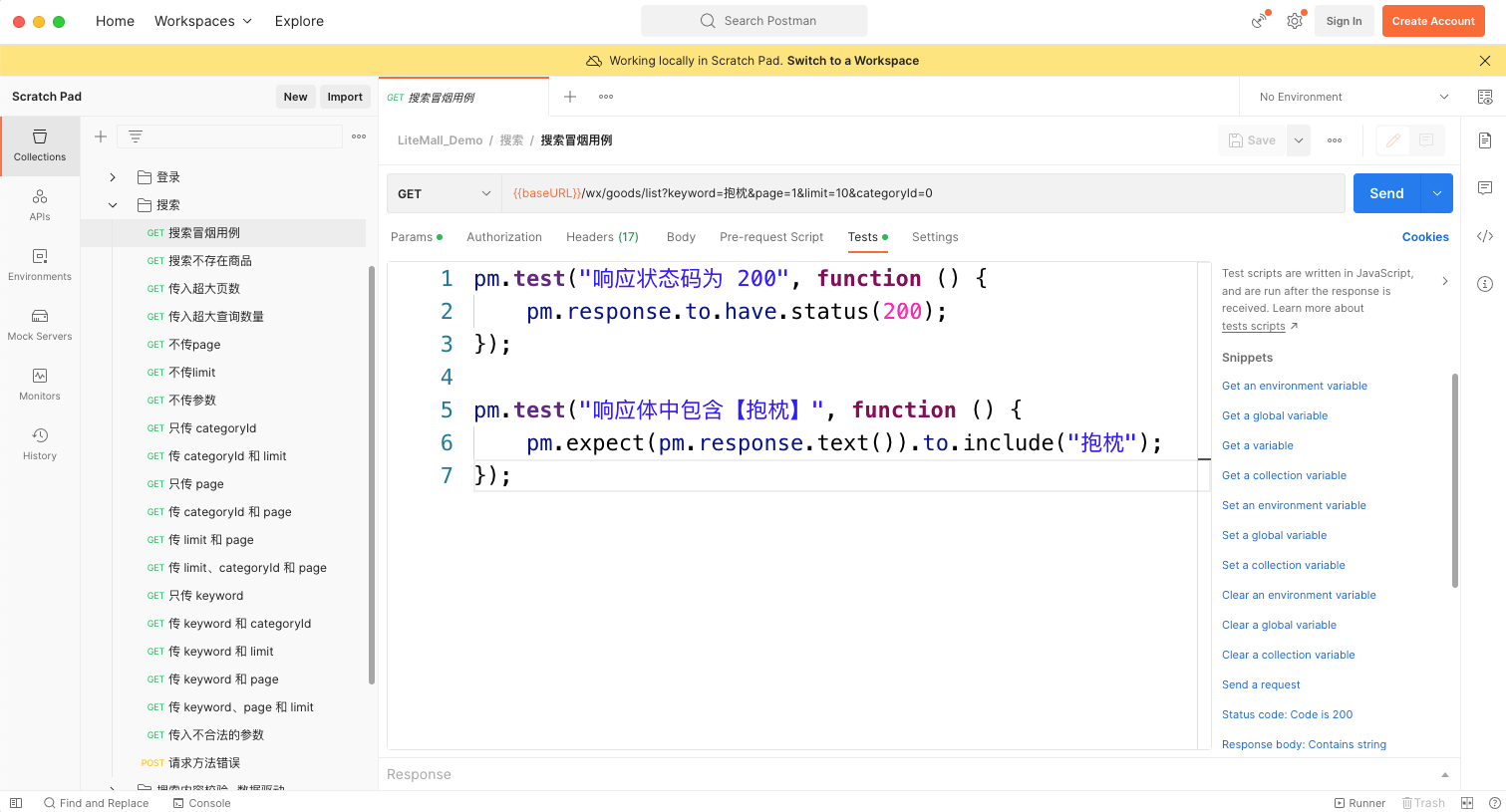The image size is (1506, 812).
Task: Open request more actions ellipsis next to Save
Action: pyautogui.click(x=1335, y=140)
